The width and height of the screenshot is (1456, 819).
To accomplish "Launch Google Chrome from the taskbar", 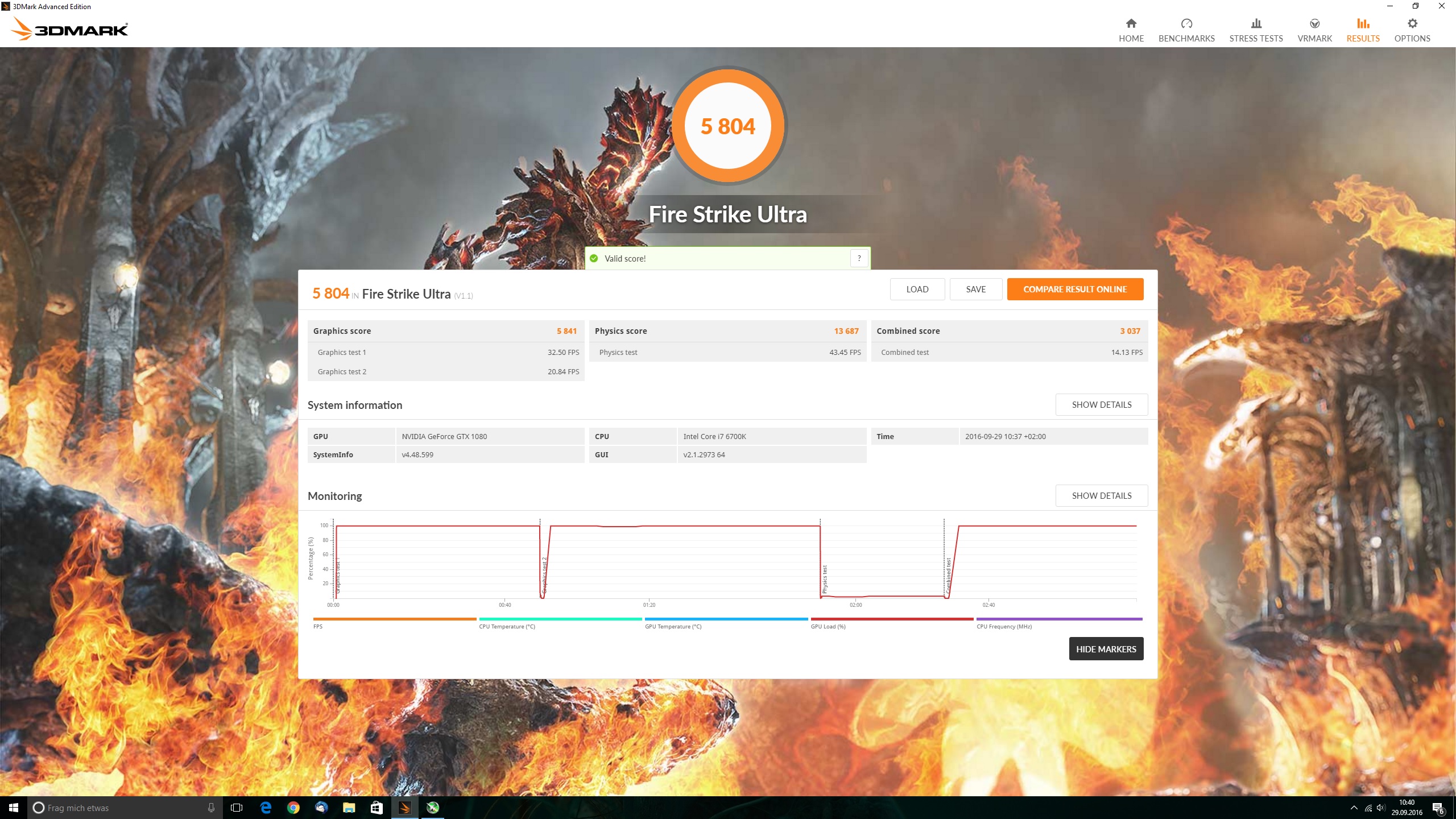I will pos(293,808).
